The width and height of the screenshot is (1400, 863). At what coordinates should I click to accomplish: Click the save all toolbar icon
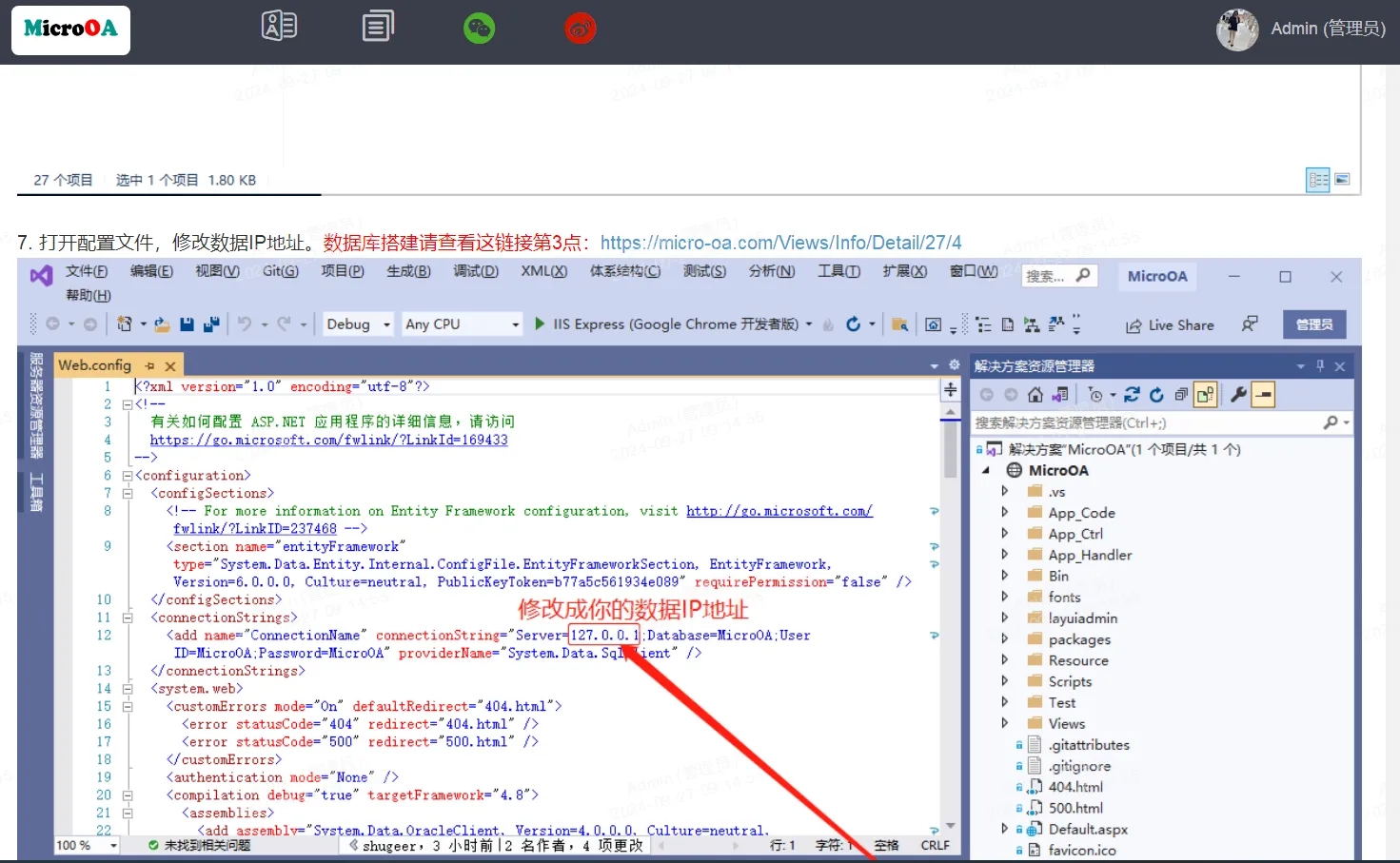point(210,324)
